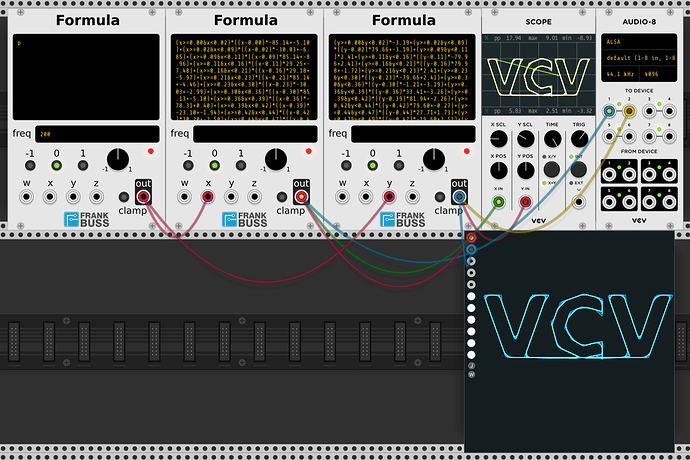Select the -1 button on leftmost Formula module
The height and width of the screenshot is (460, 690).
click(x=30, y=166)
